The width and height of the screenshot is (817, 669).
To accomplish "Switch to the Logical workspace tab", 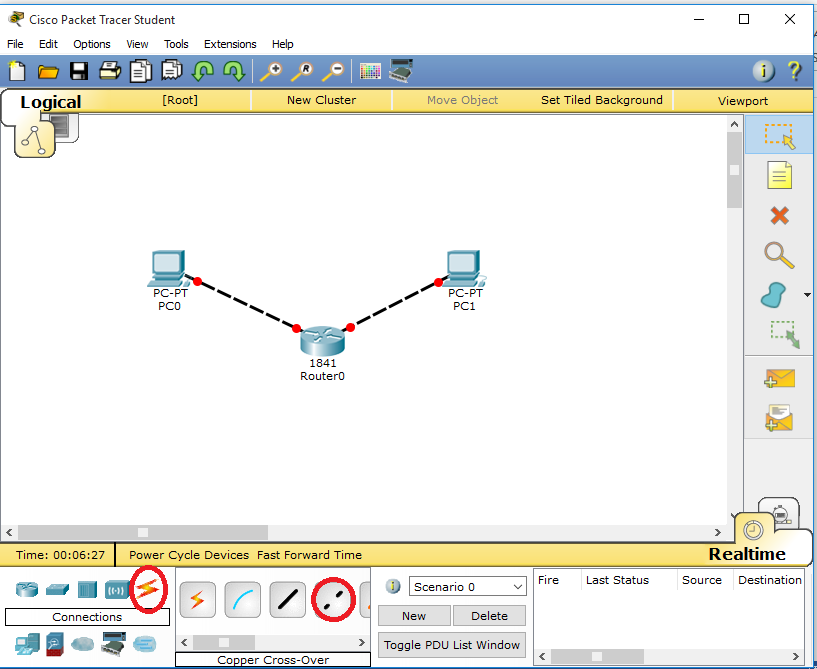I will point(51,102).
